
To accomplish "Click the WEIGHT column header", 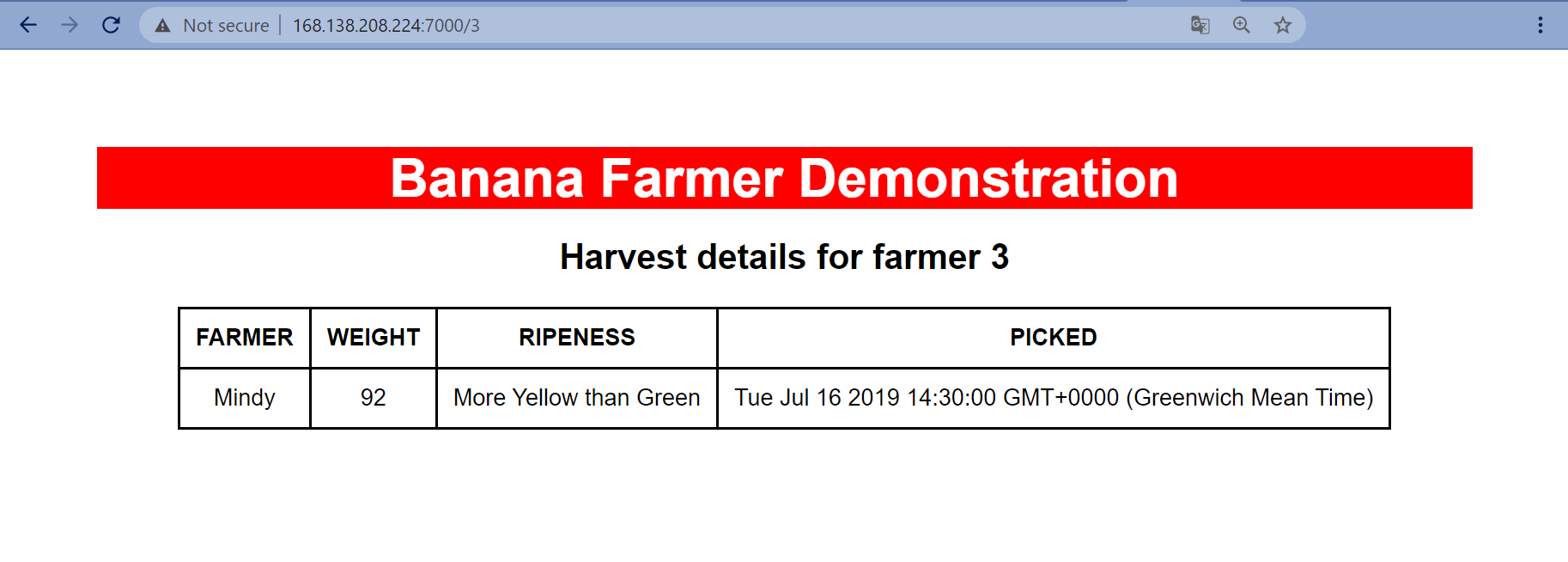I will pyautogui.click(x=373, y=338).
